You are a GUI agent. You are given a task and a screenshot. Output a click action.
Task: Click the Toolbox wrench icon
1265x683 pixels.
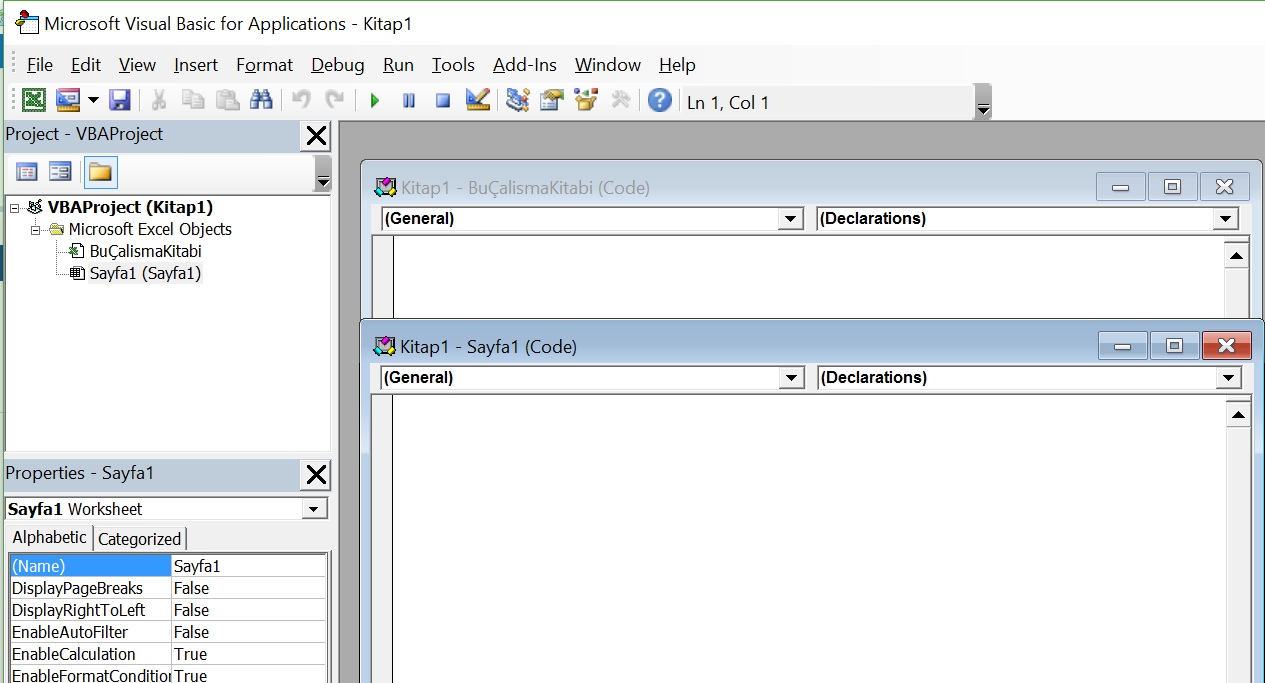[x=620, y=100]
